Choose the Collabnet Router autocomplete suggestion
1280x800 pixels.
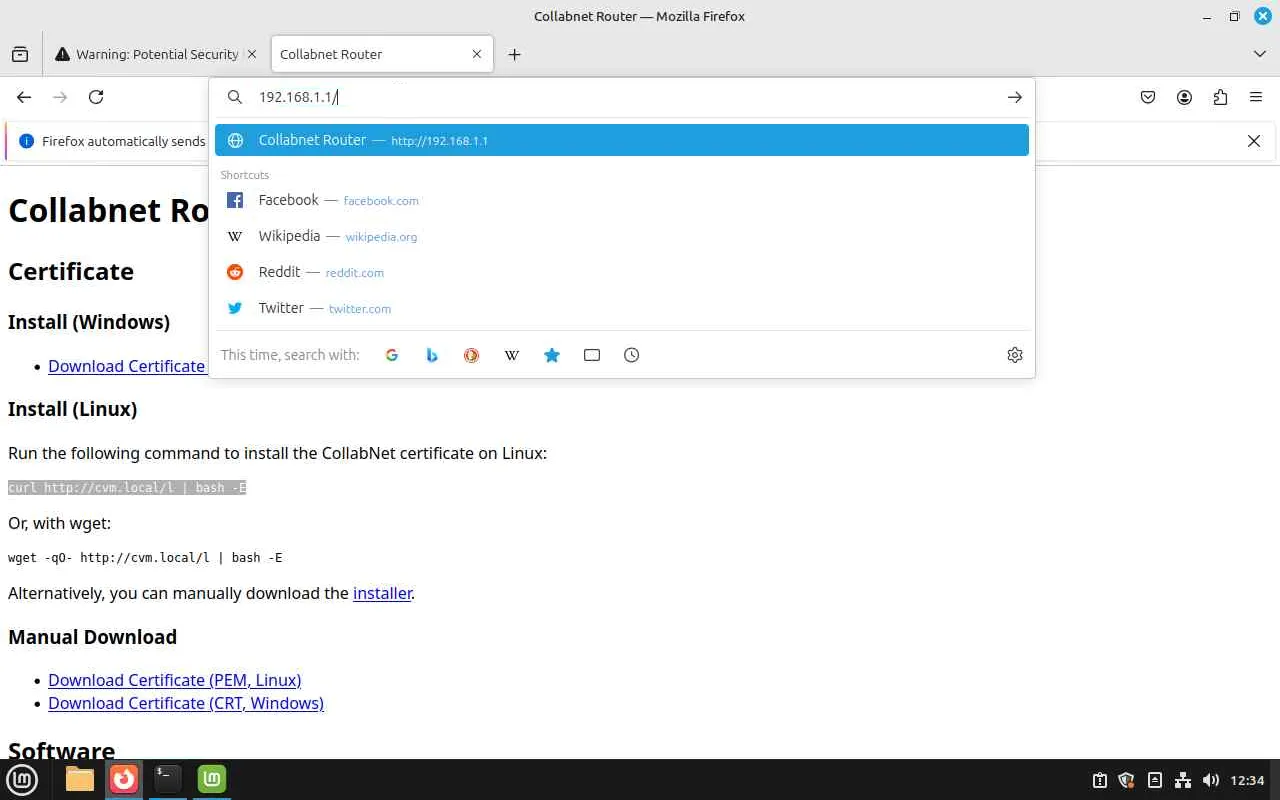(x=622, y=140)
